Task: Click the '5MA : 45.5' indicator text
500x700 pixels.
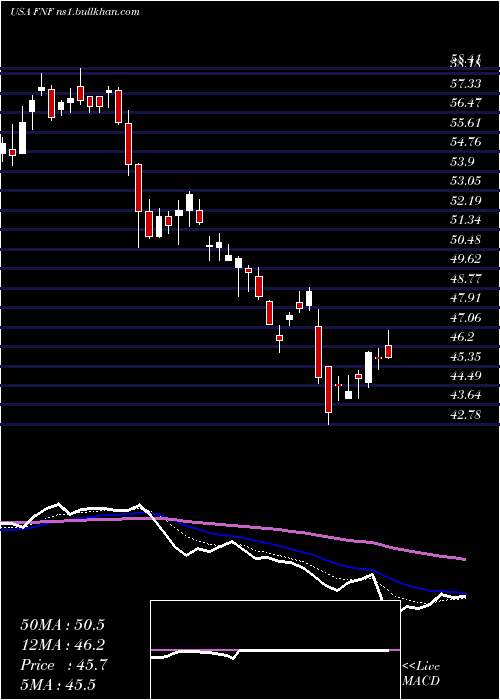Action: [x=58, y=685]
